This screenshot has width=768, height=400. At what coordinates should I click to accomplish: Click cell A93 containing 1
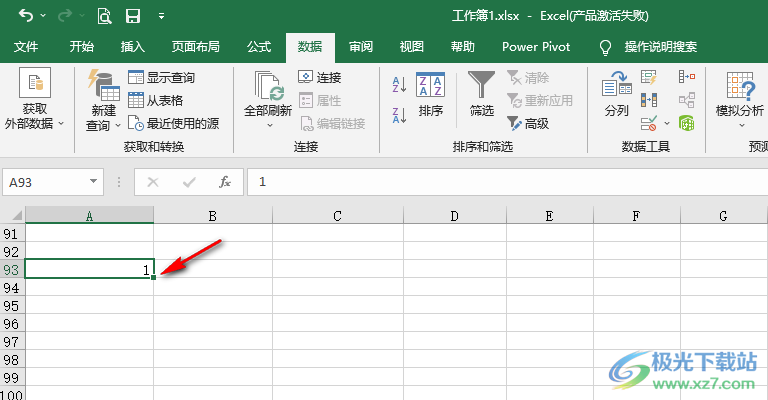coord(89,269)
